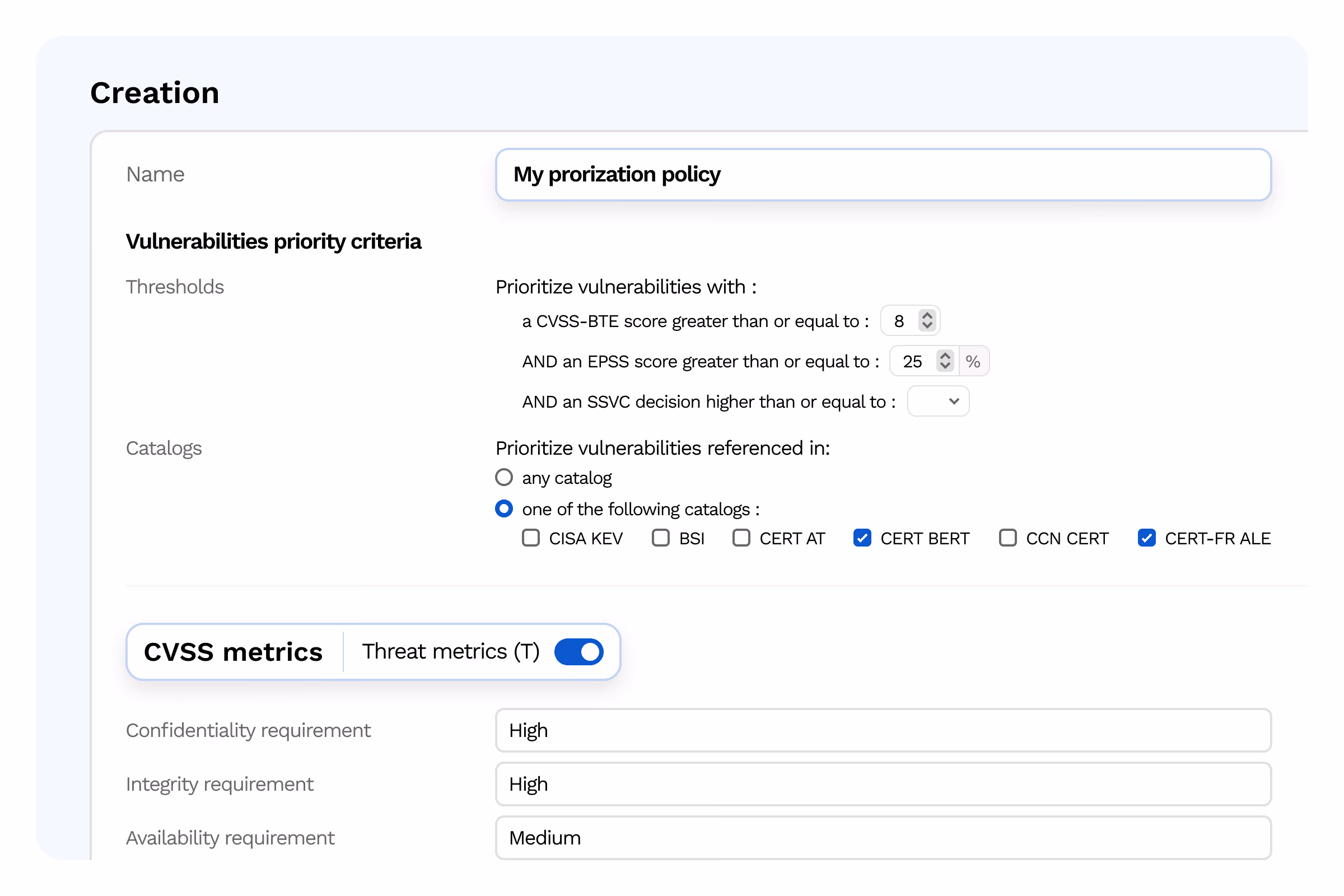
Task: Select the 'any catalog' radio option
Action: point(503,477)
